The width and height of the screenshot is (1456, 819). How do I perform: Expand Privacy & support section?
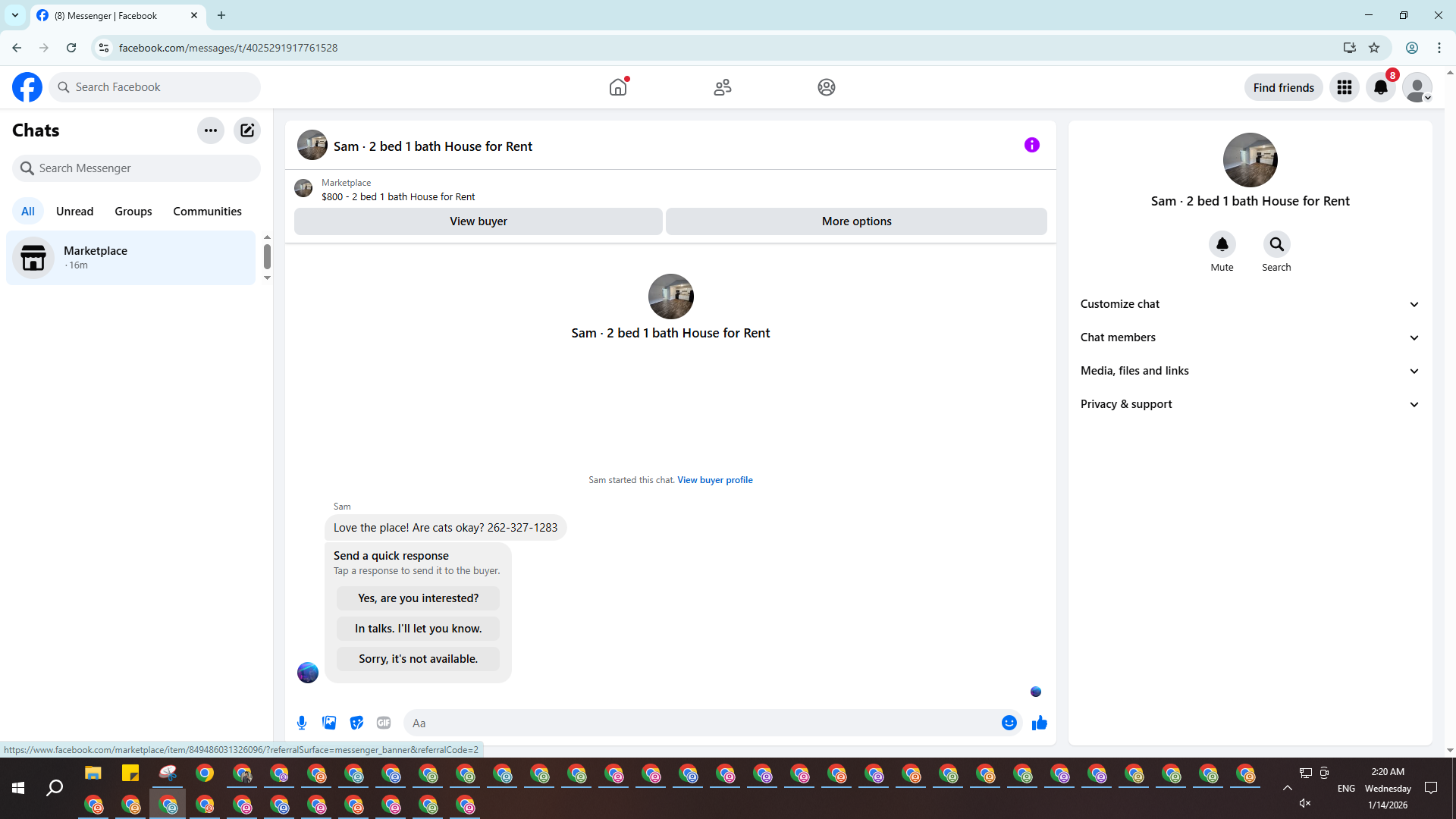tap(1249, 404)
